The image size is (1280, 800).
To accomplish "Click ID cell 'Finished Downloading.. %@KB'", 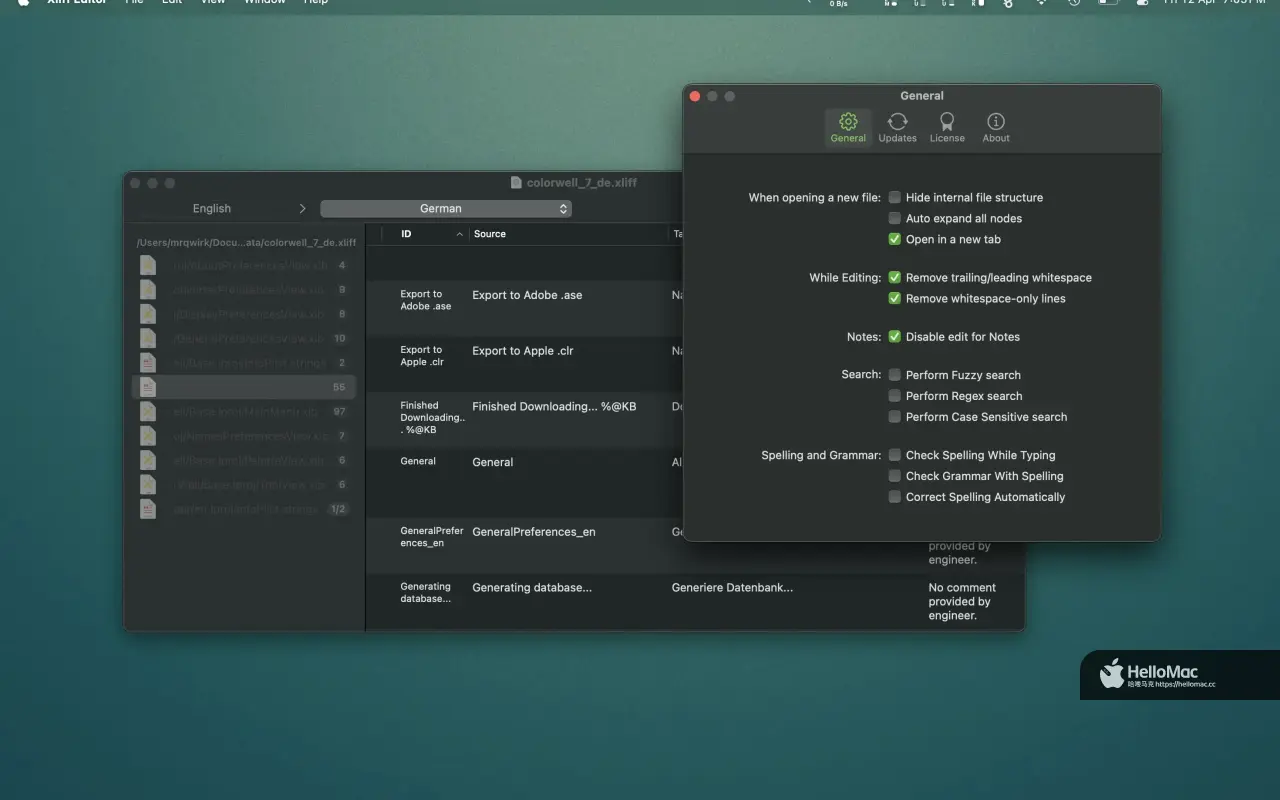I will coord(432,418).
